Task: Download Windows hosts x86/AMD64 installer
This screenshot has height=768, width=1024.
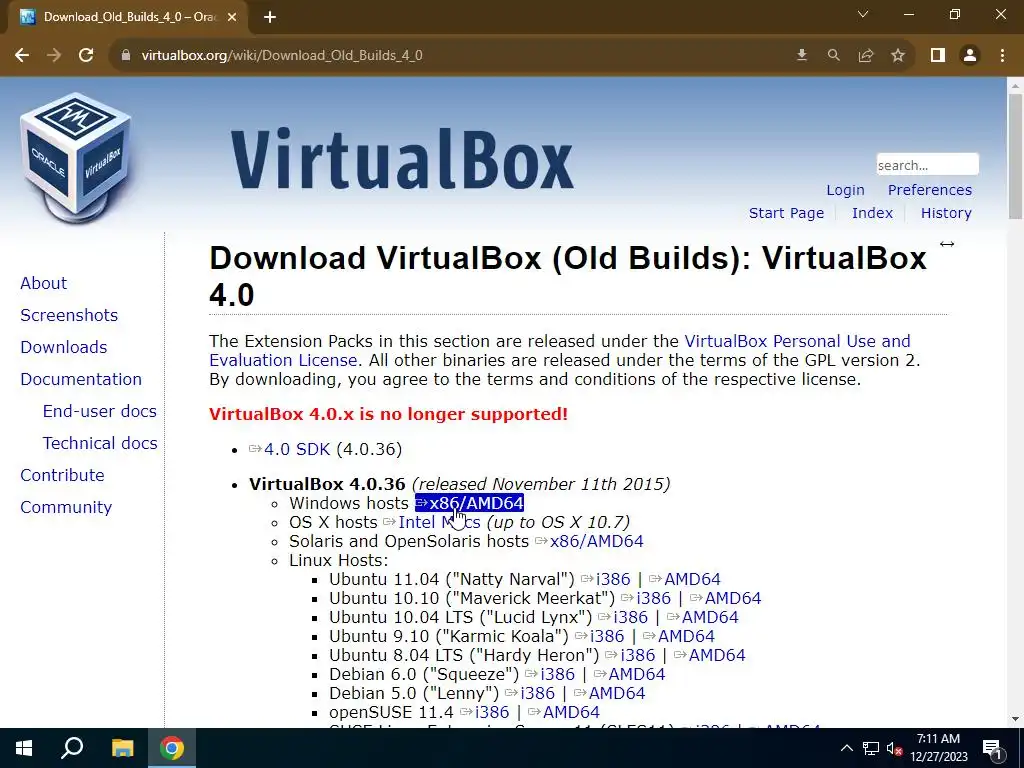Action: [x=469, y=504]
